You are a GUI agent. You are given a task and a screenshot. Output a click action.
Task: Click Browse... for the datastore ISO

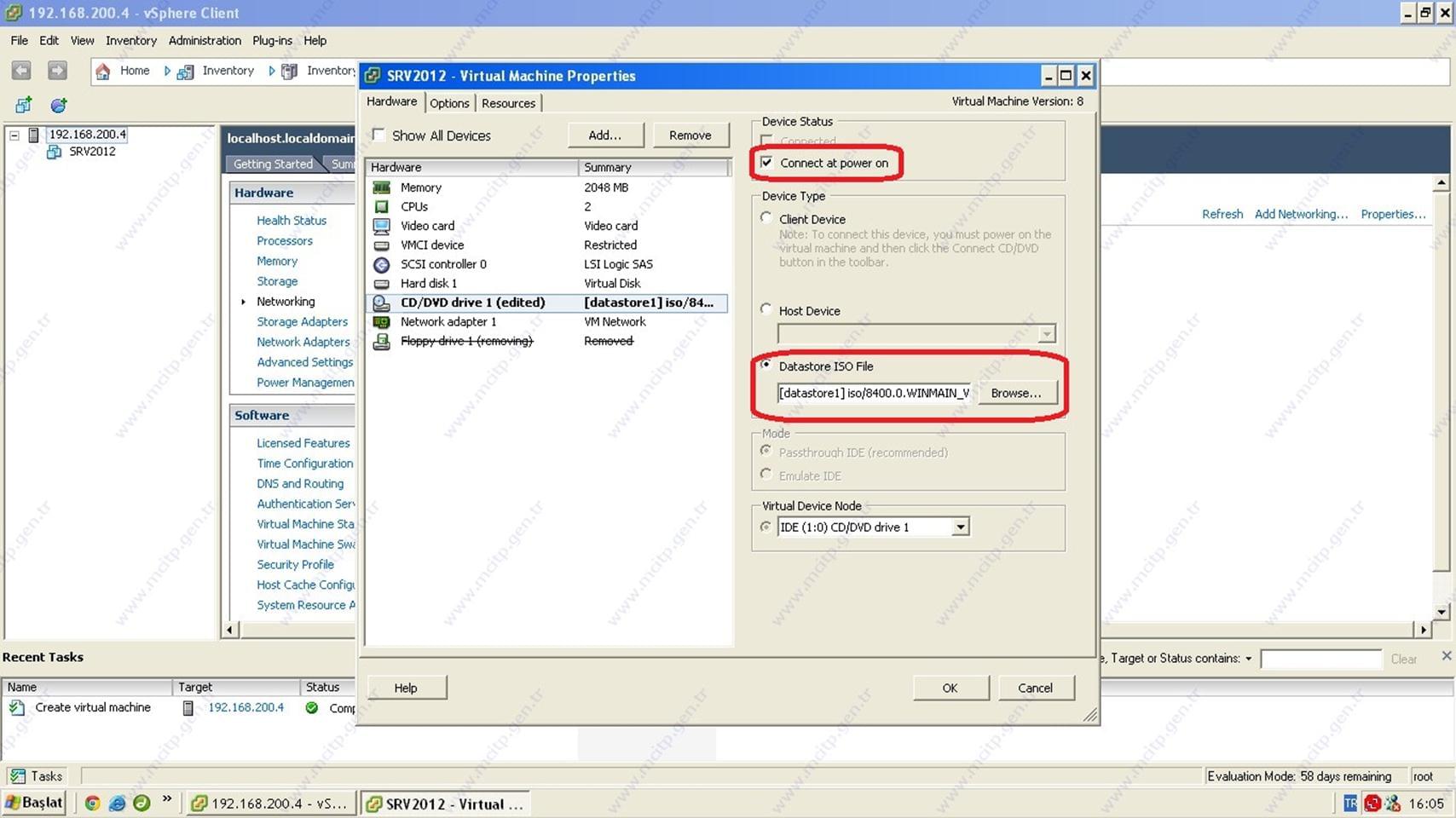coord(1016,393)
